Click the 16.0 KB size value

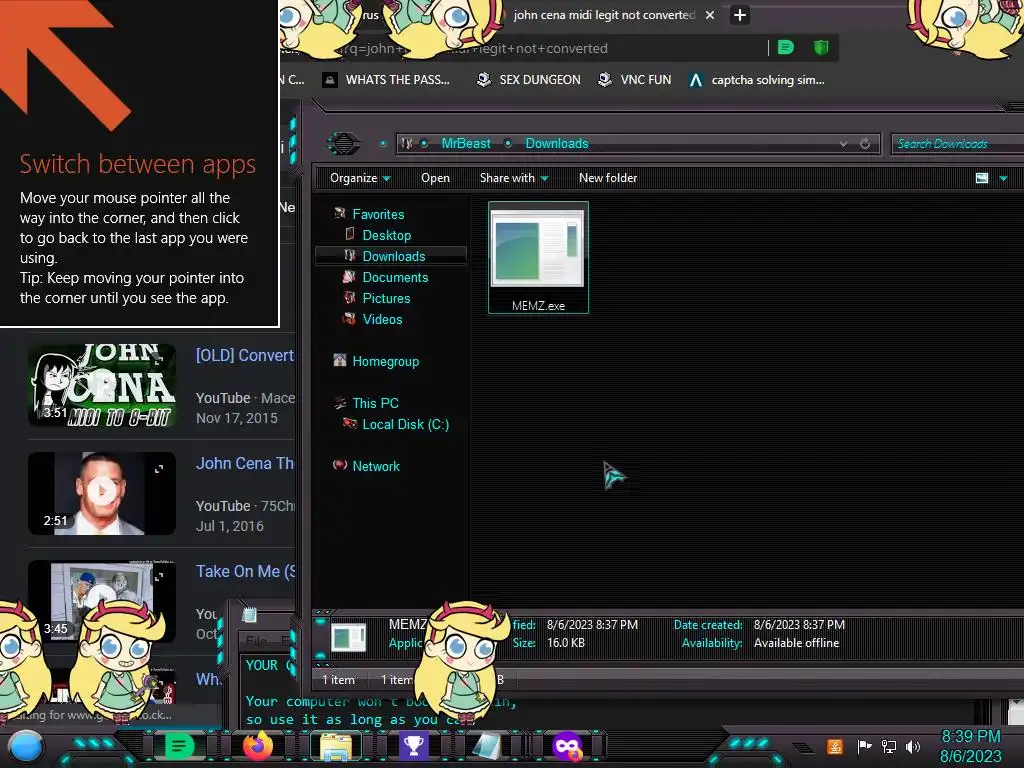[566, 643]
